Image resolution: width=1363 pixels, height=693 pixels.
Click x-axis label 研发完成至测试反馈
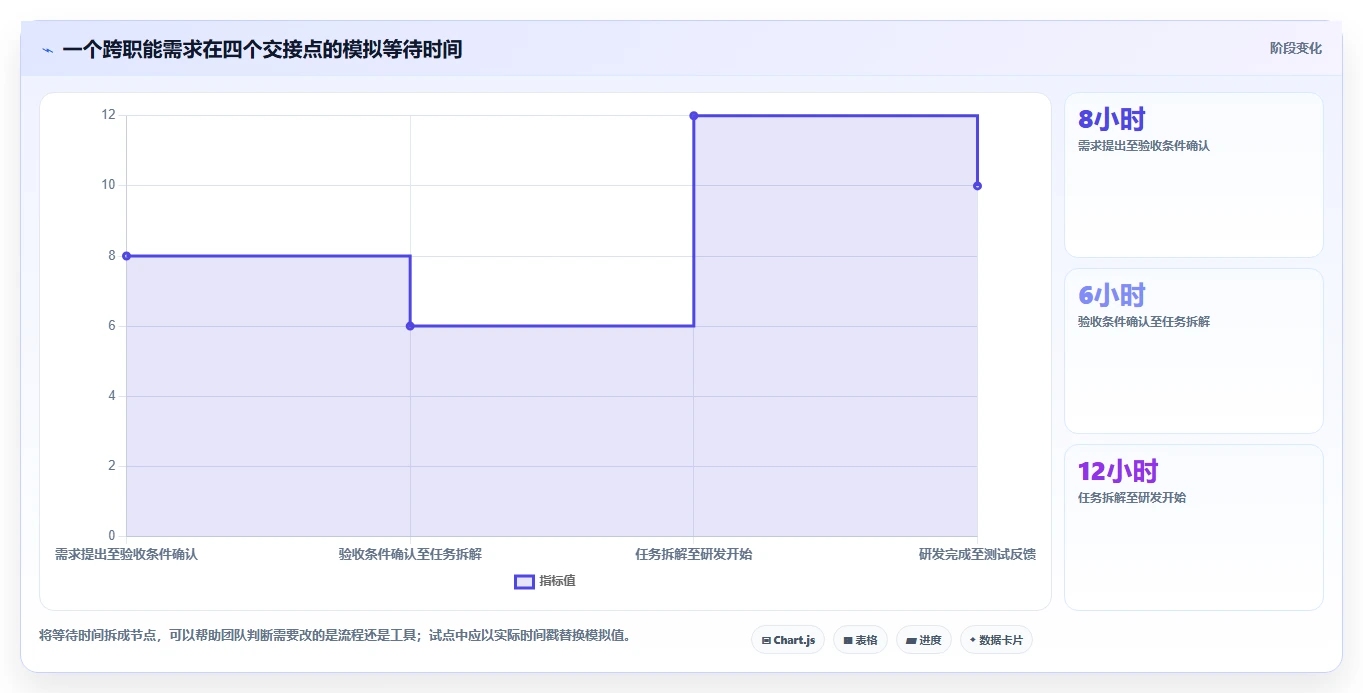pyautogui.click(x=977, y=554)
